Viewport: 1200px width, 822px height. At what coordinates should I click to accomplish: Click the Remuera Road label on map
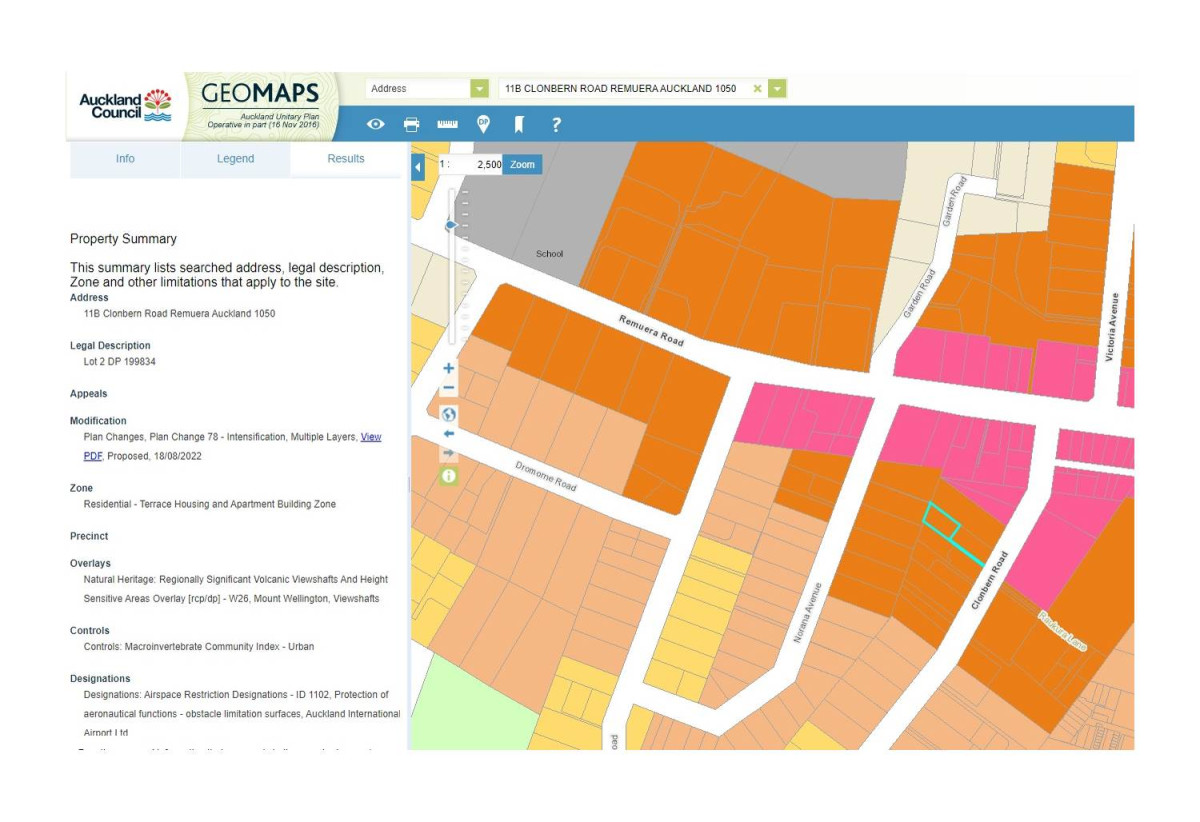[651, 331]
